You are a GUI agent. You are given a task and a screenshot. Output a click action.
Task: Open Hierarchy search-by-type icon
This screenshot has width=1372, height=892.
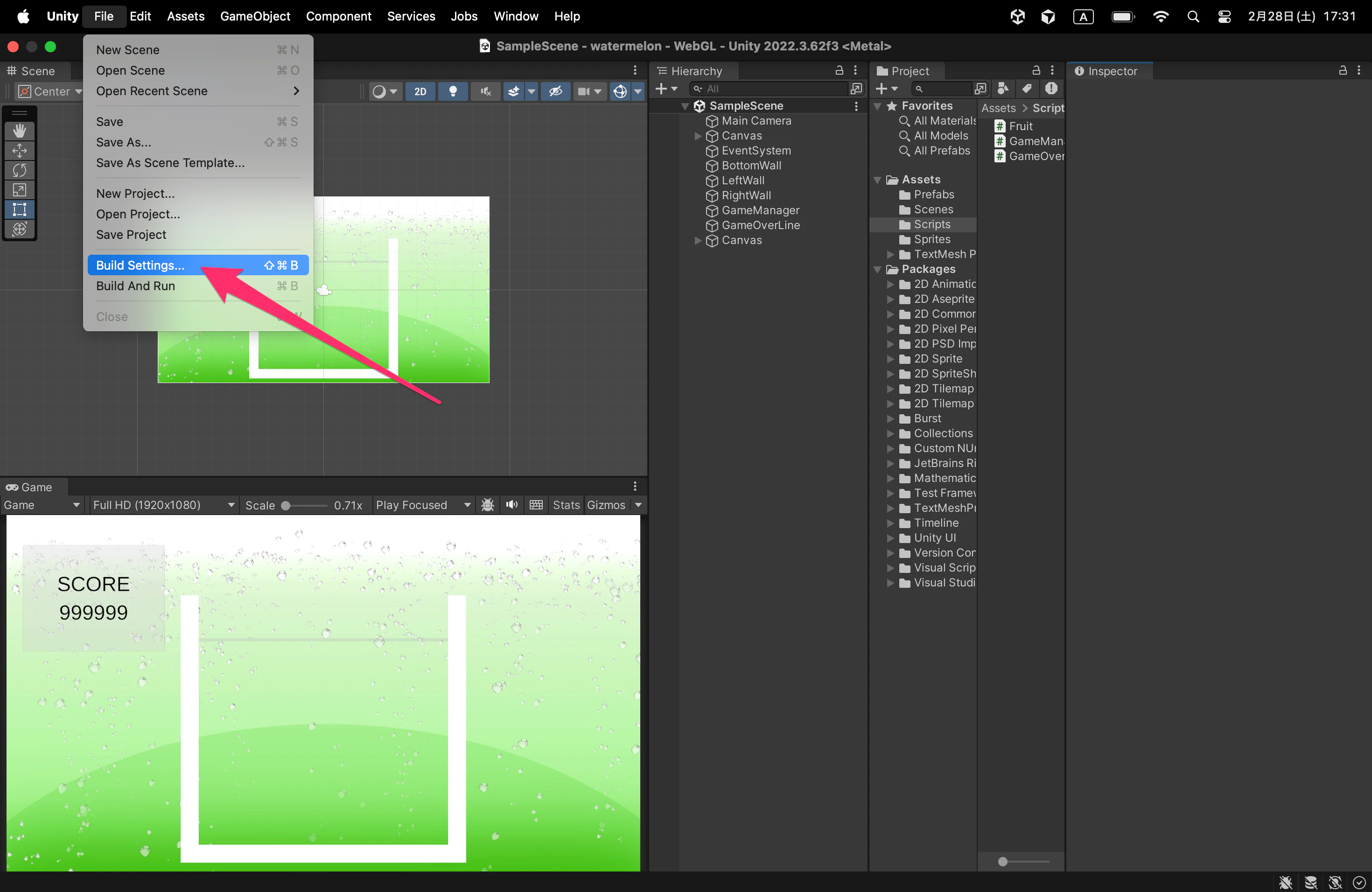[x=857, y=89]
